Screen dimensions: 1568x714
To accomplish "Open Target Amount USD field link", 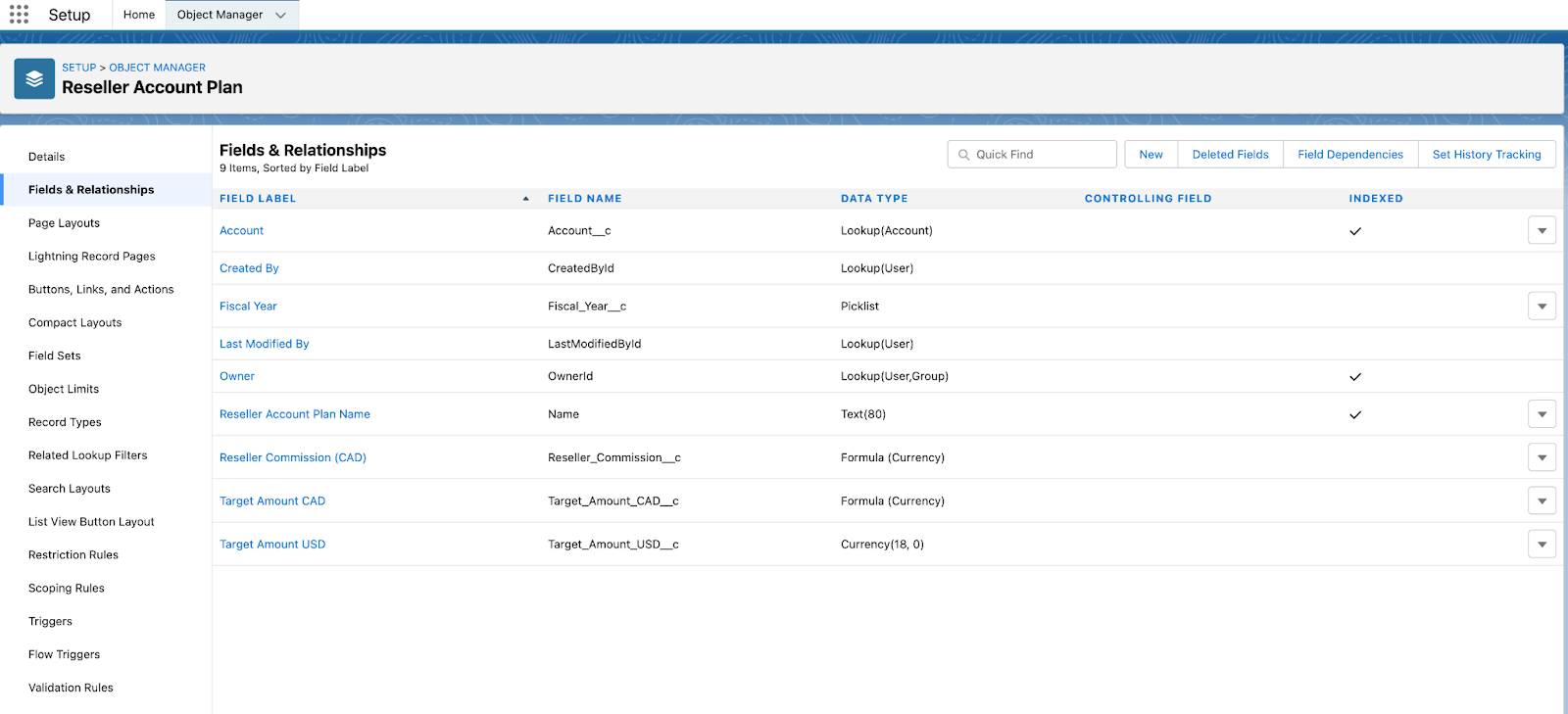I will (272, 545).
